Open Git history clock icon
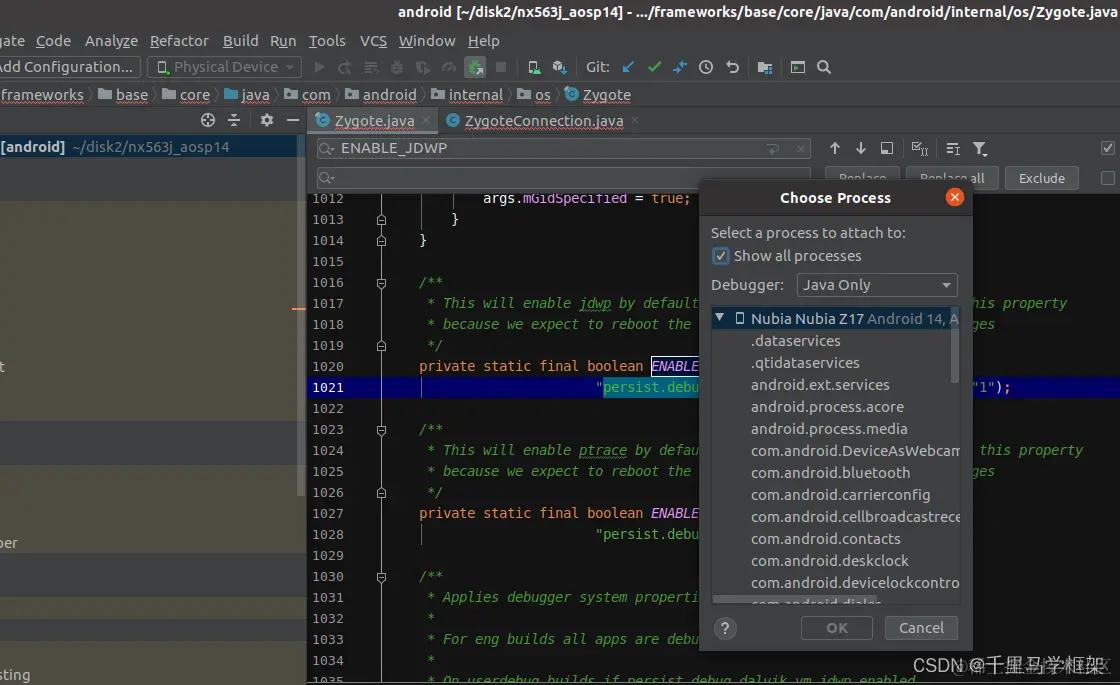 [706, 67]
